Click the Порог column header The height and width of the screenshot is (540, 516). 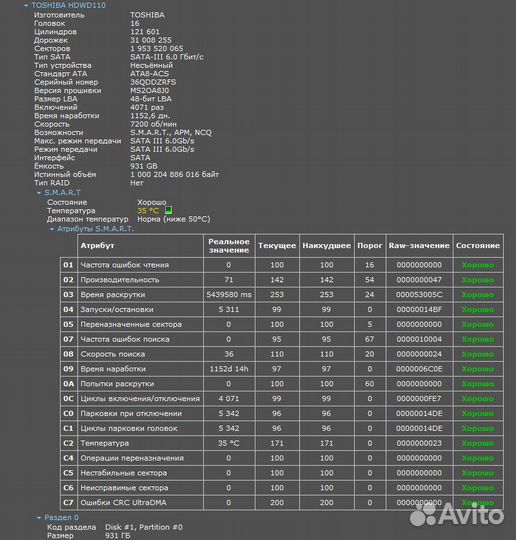[370, 246]
